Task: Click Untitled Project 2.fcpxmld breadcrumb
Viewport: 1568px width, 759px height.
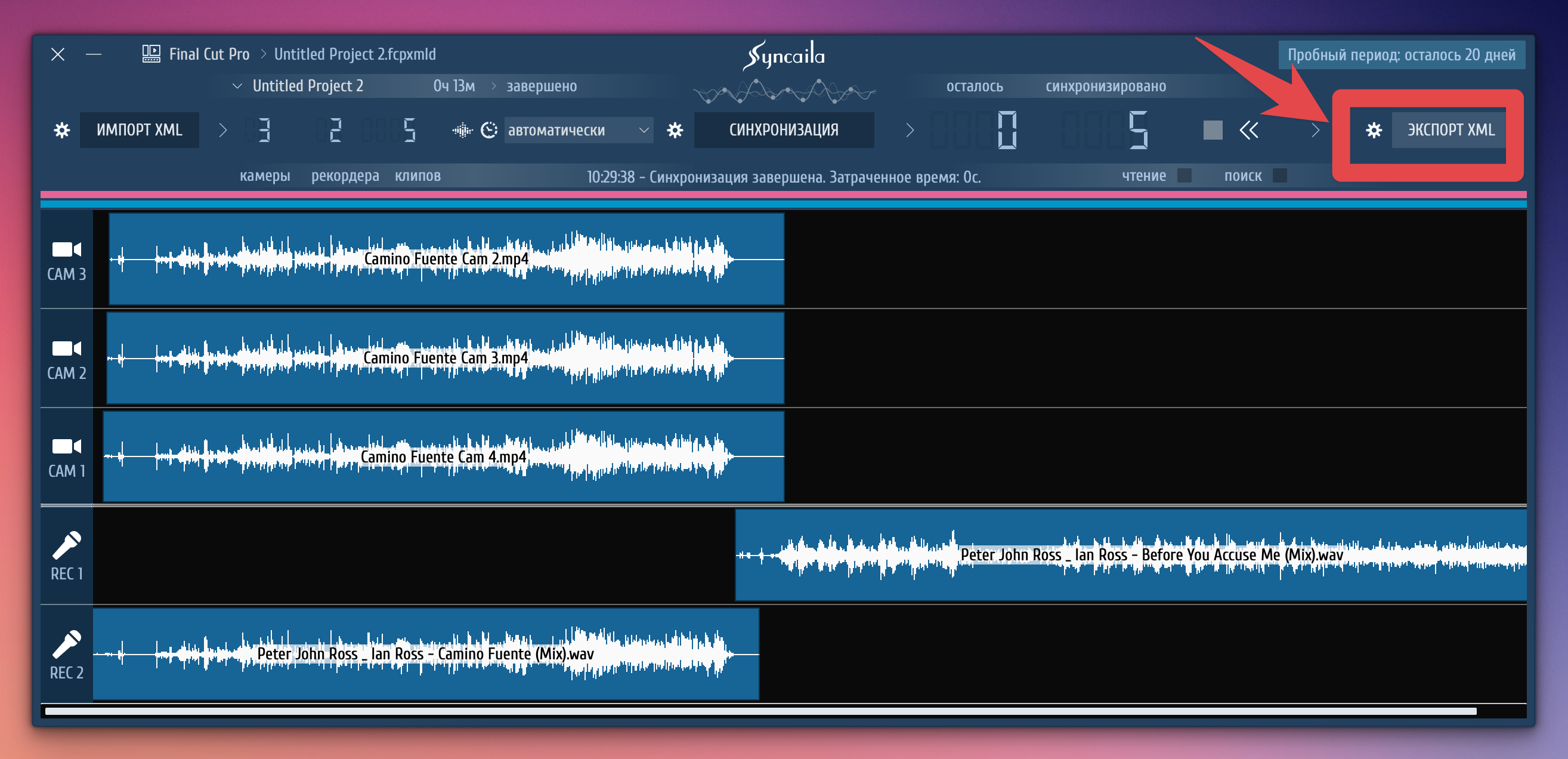Action: 354,54
